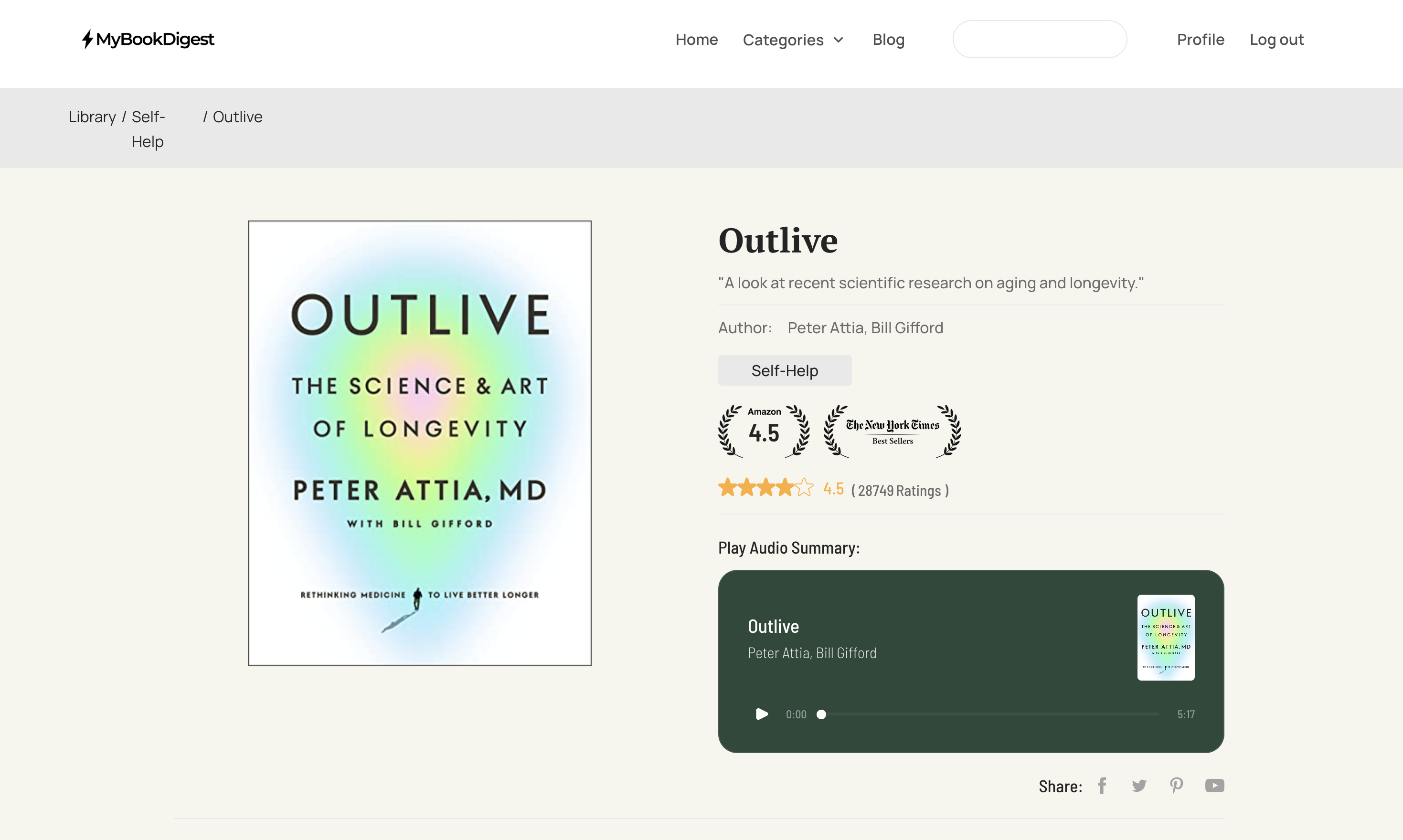1403x840 pixels.
Task: Click the Log out link
Action: 1276,40
